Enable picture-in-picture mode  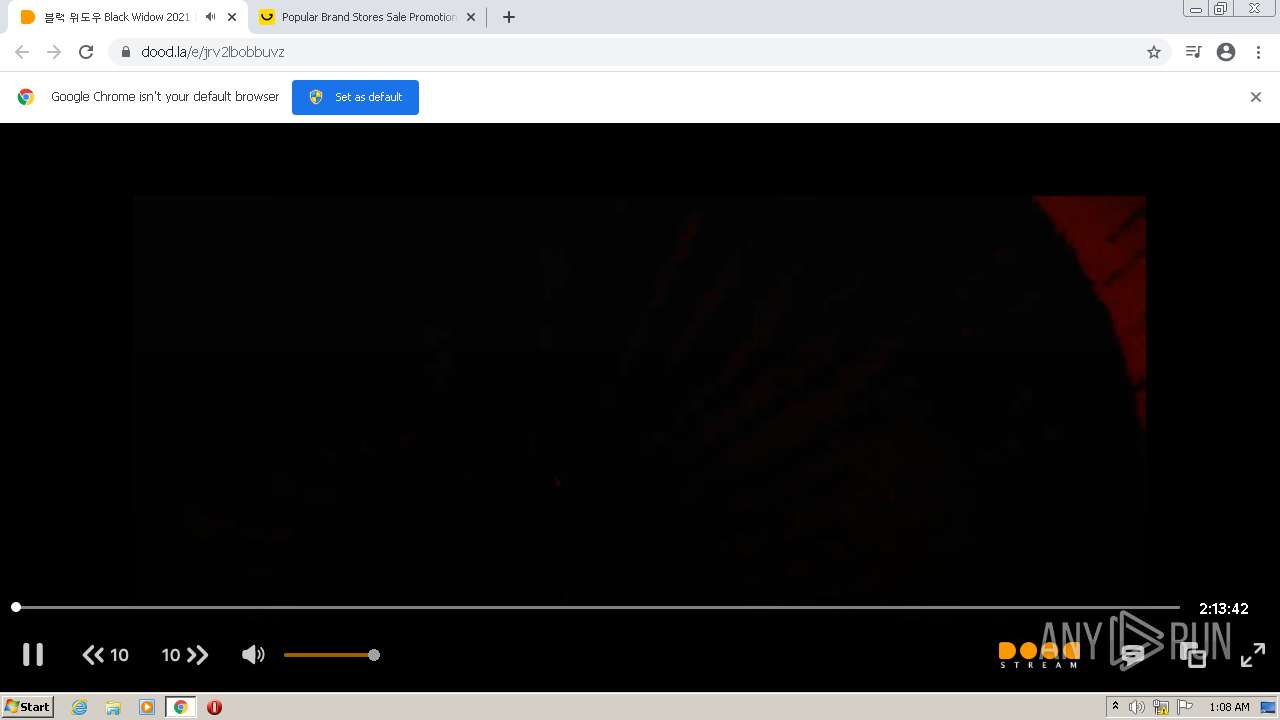click(x=1193, y=655)
